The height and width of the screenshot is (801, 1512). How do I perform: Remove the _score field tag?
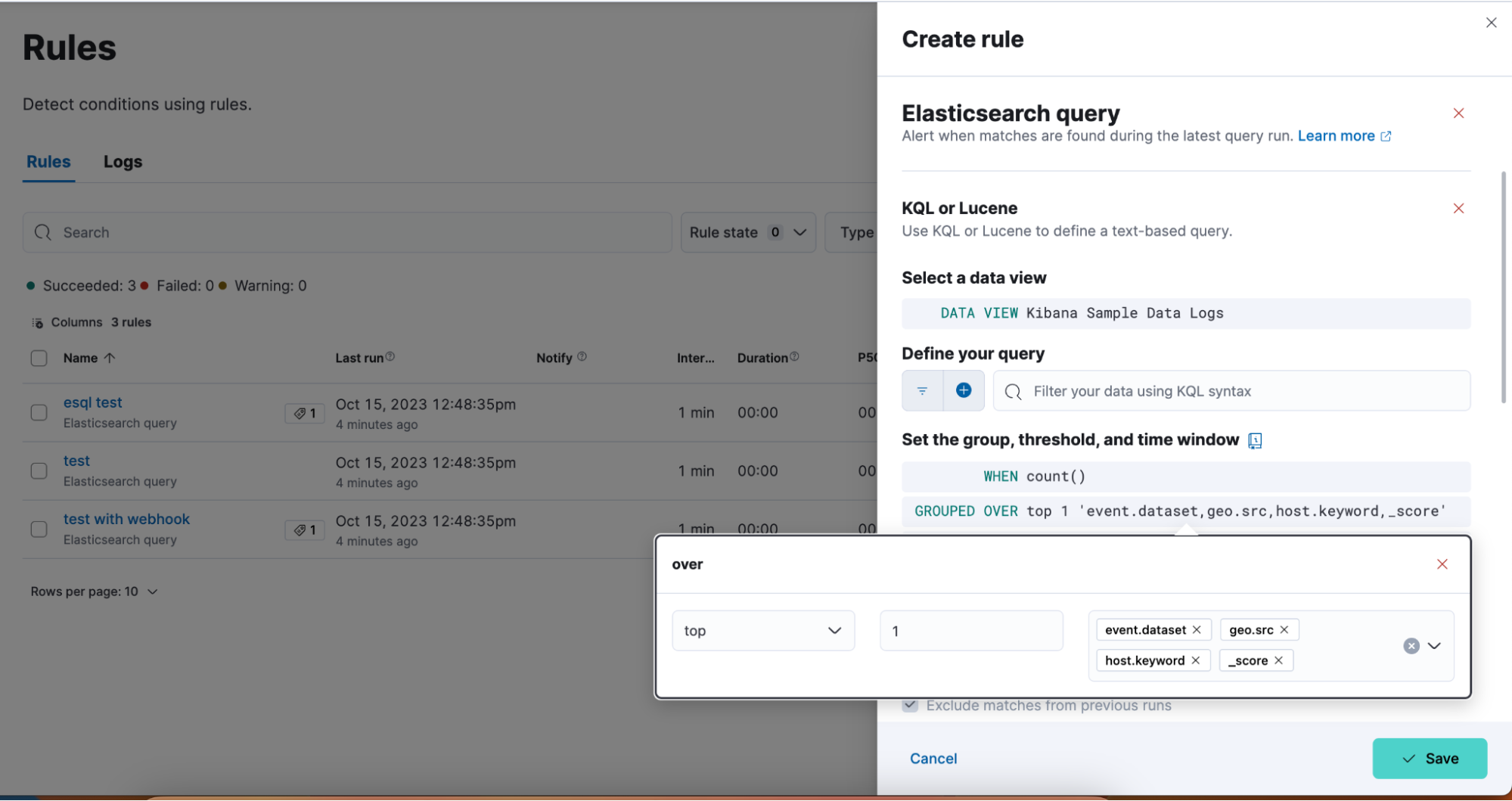coord(1278,660)
